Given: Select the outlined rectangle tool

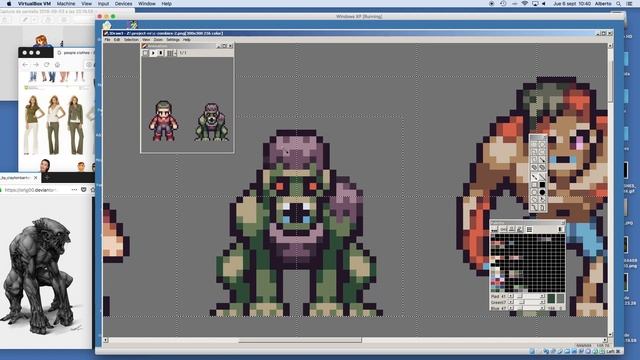Looking at the screenshot, I should coord(534,185).
